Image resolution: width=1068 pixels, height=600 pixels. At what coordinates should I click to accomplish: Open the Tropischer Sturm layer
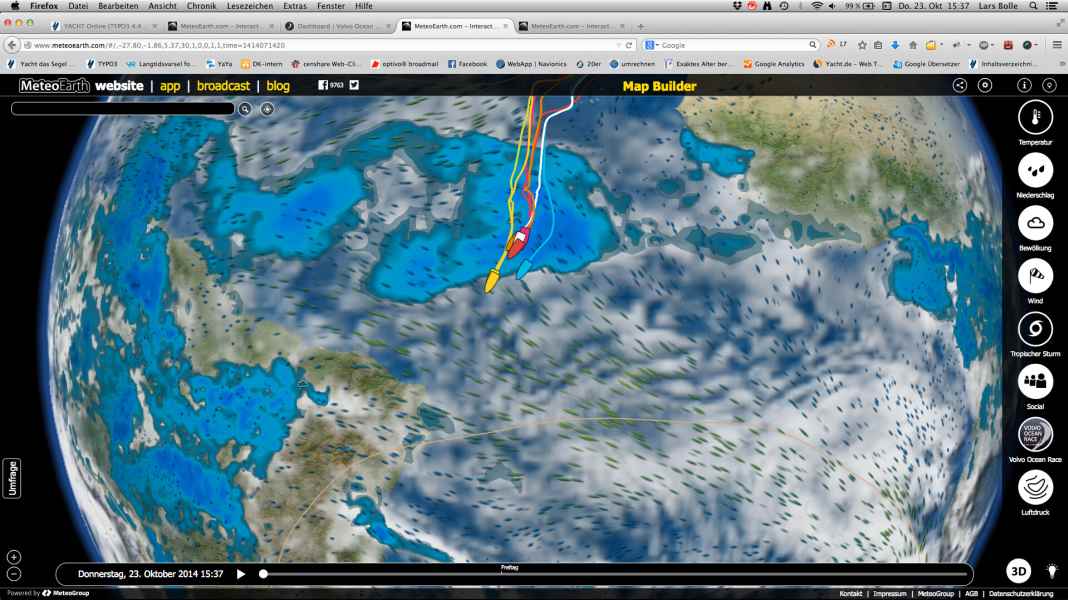coord(1035,329)
